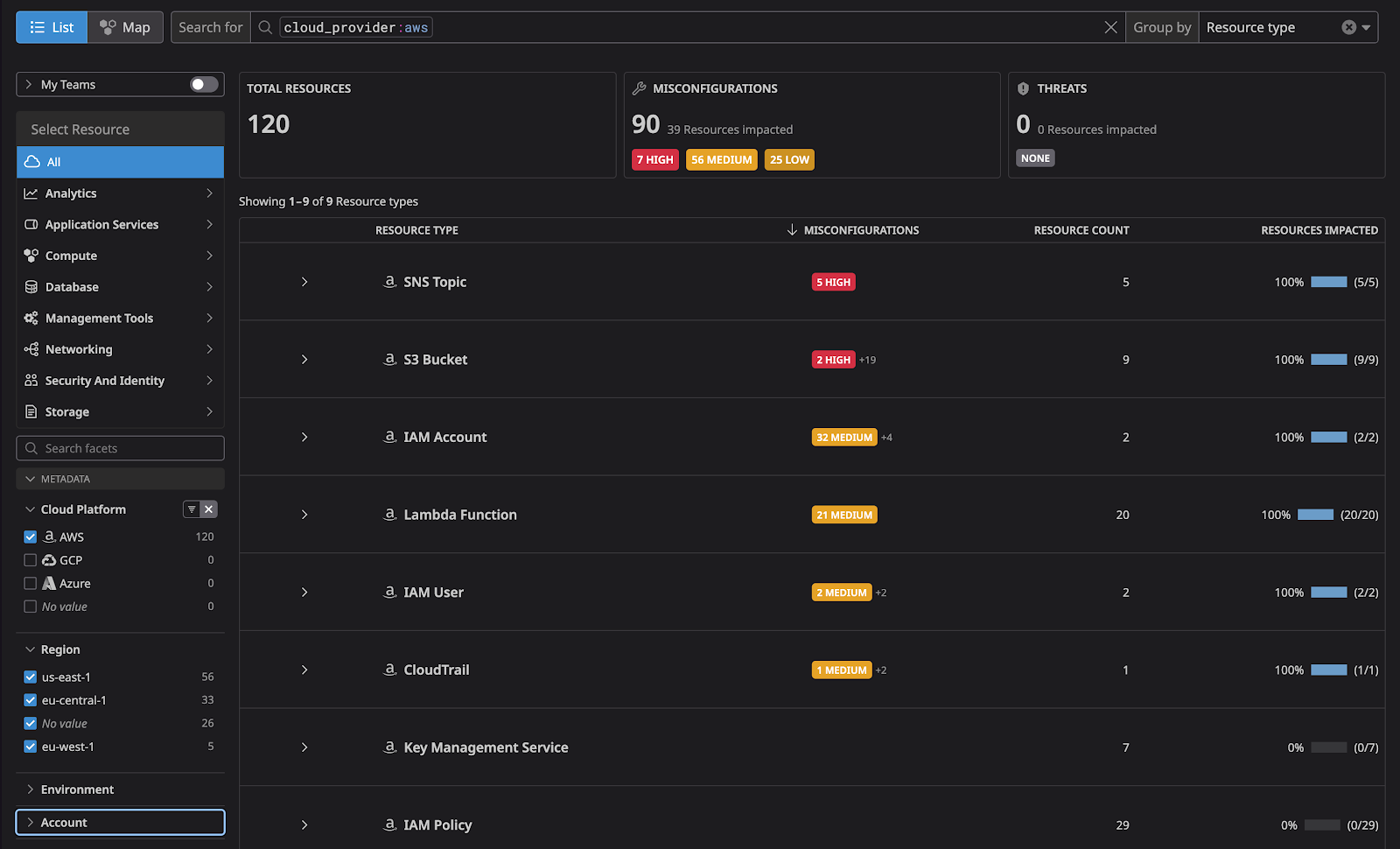Expand the CloudTrail row
This screenshot has height=849, width=1400.
pos(304,670)
